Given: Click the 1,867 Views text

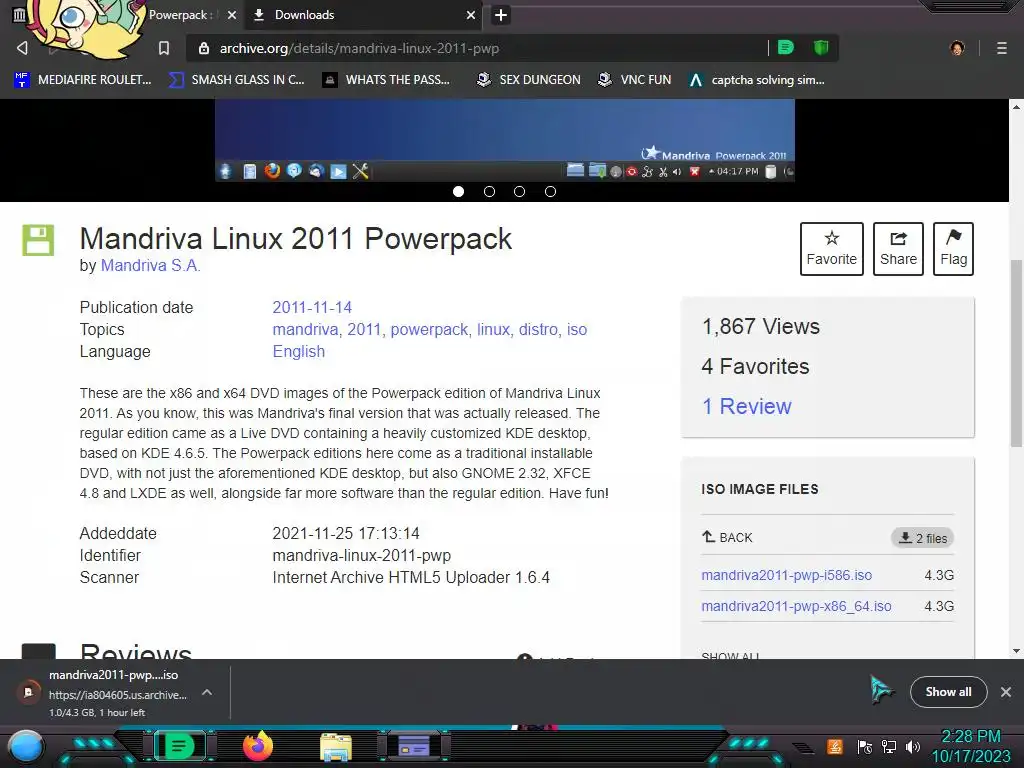Looking at the screenshot, I should 760,327.
